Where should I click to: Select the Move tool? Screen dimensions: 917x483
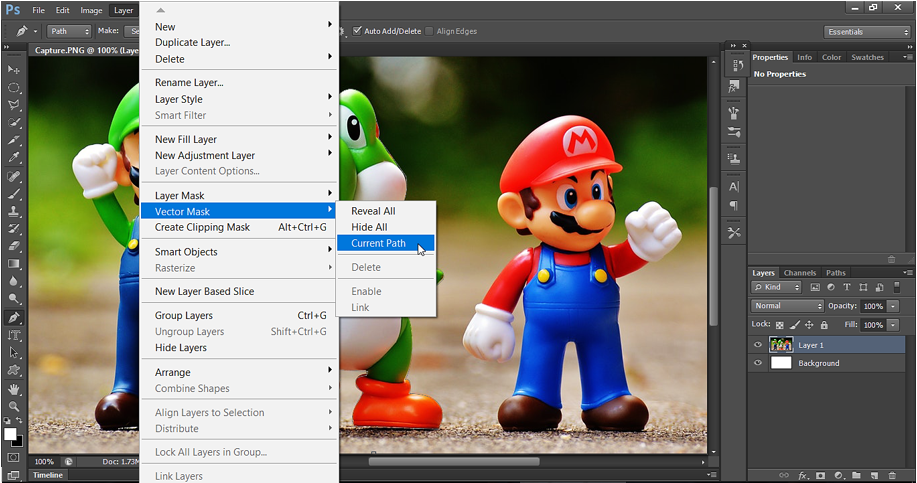click(13, 70)
